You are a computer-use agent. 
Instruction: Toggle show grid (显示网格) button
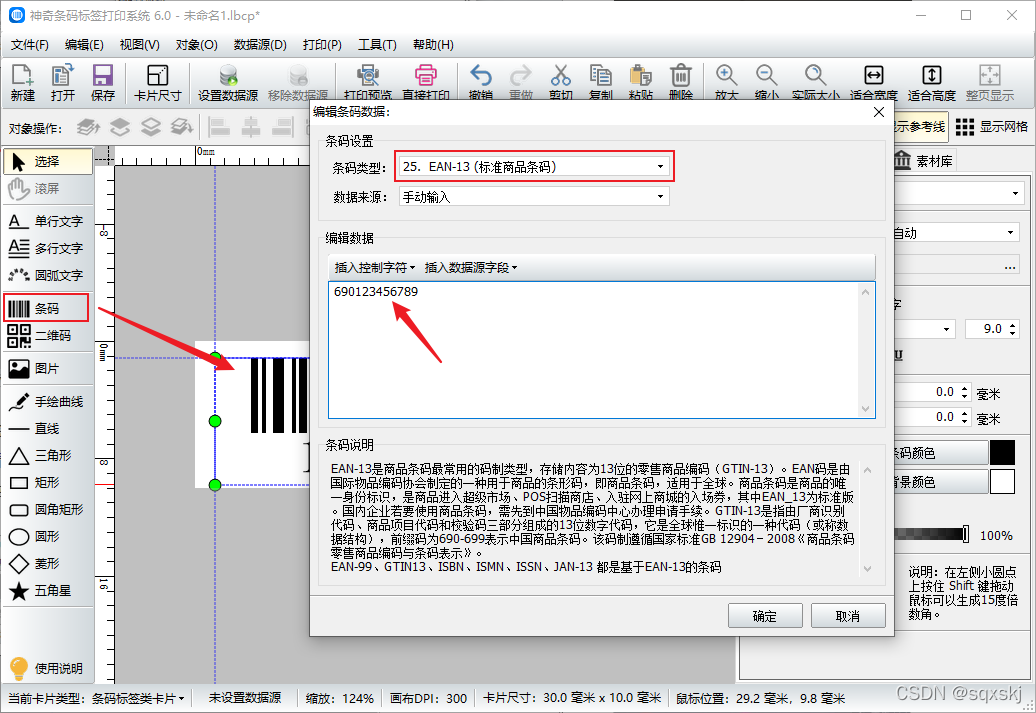(x=991, y=127)
